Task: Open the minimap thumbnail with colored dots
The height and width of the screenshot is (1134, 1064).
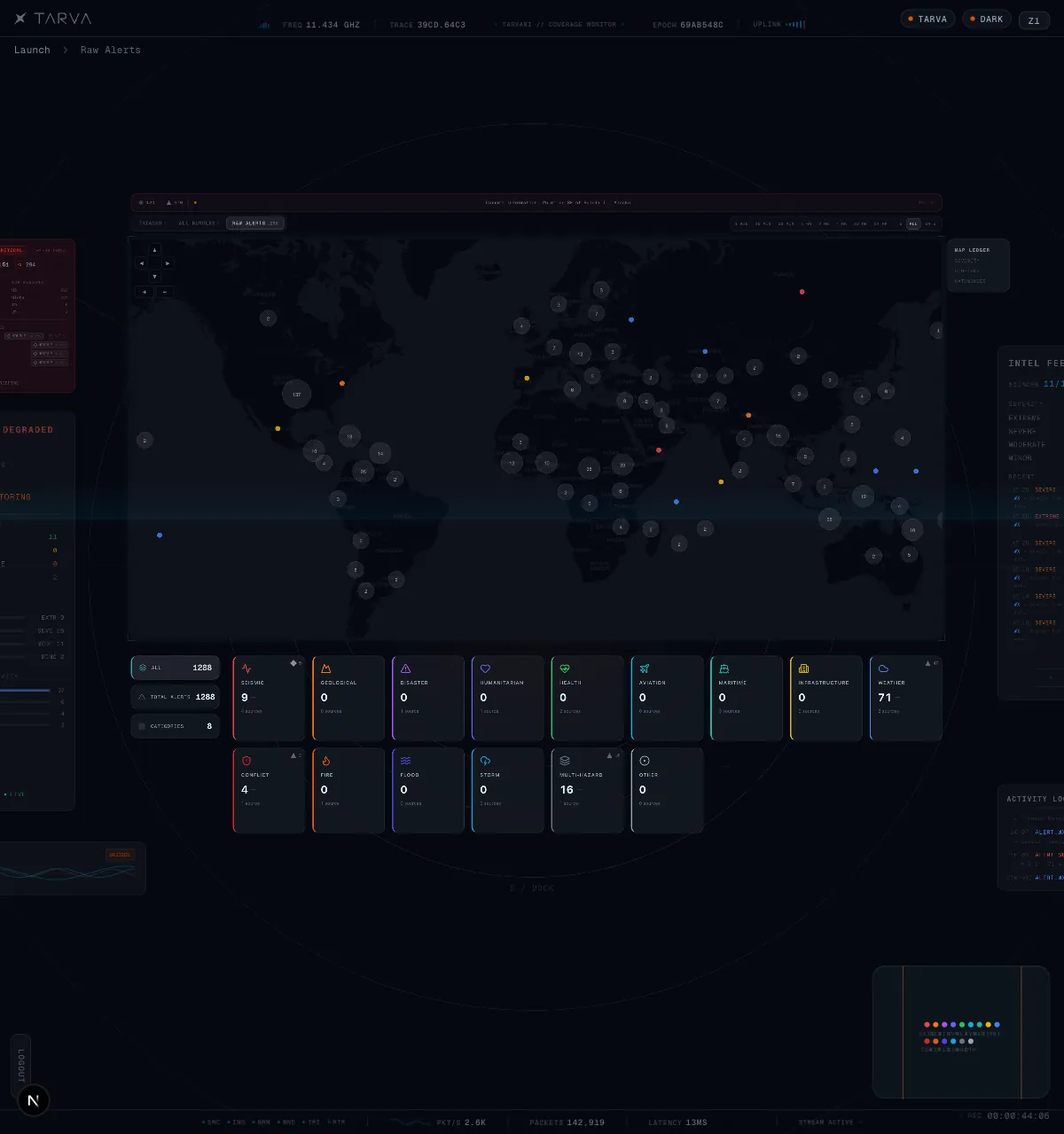Action: point(961,1033)
